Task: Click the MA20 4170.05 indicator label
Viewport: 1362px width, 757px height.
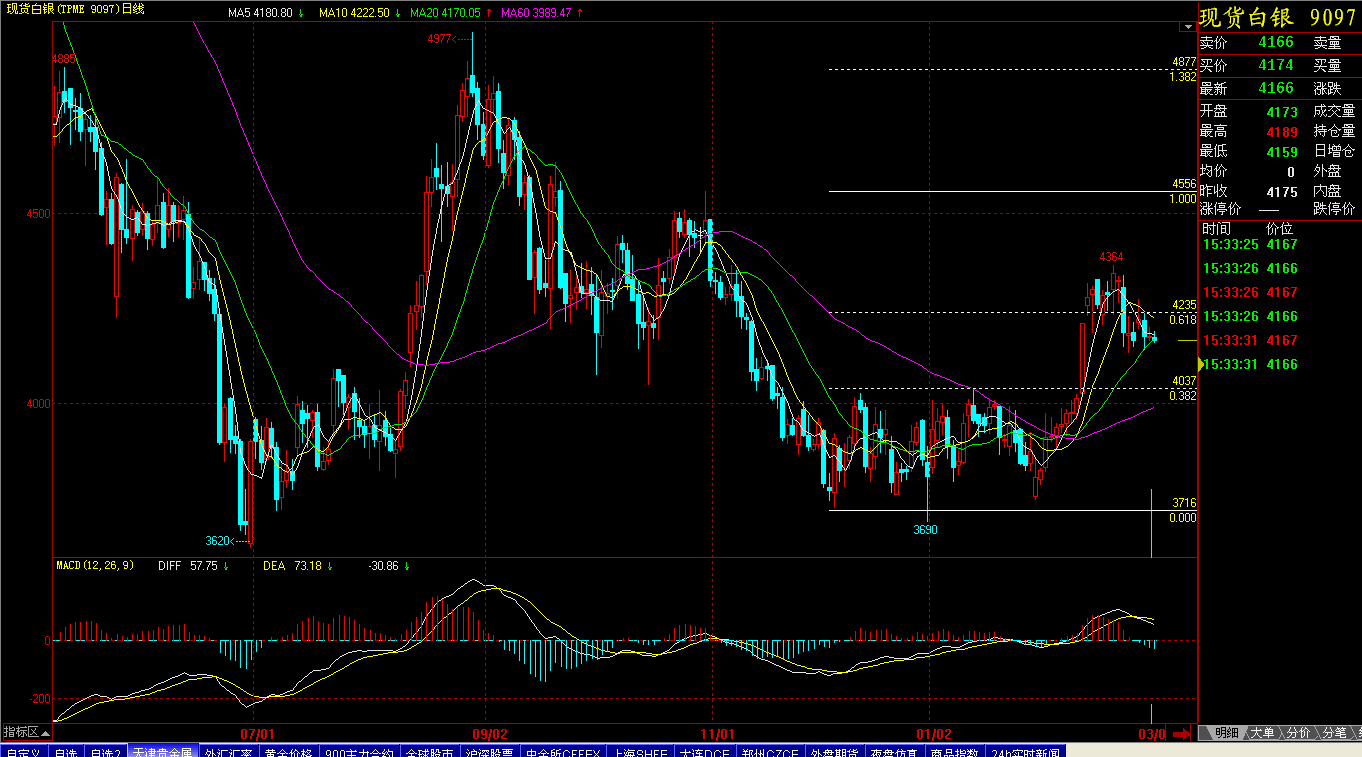Action: click(450, 13)
